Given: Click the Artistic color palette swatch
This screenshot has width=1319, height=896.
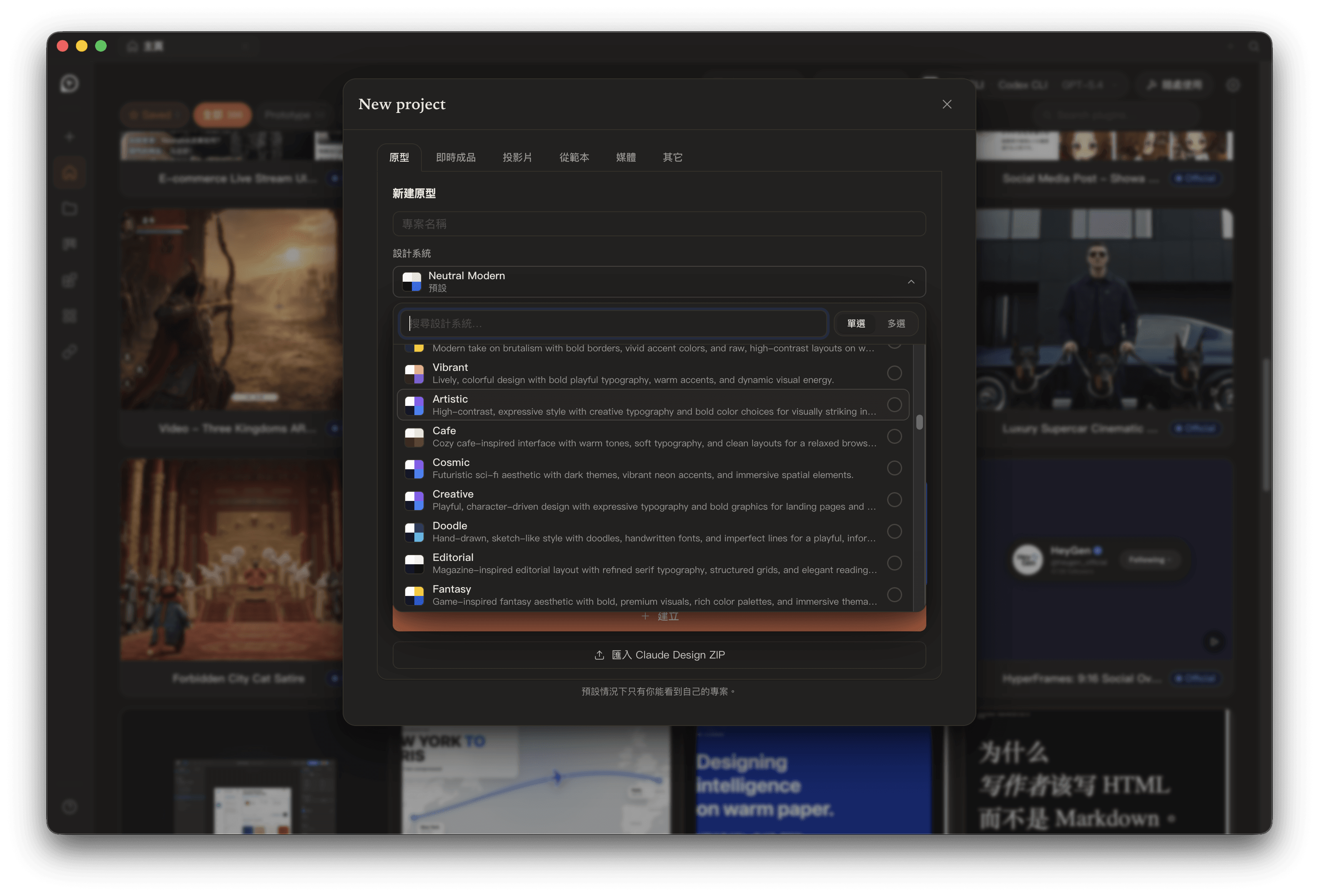Looking at the screenshot, I should point(414,405).
